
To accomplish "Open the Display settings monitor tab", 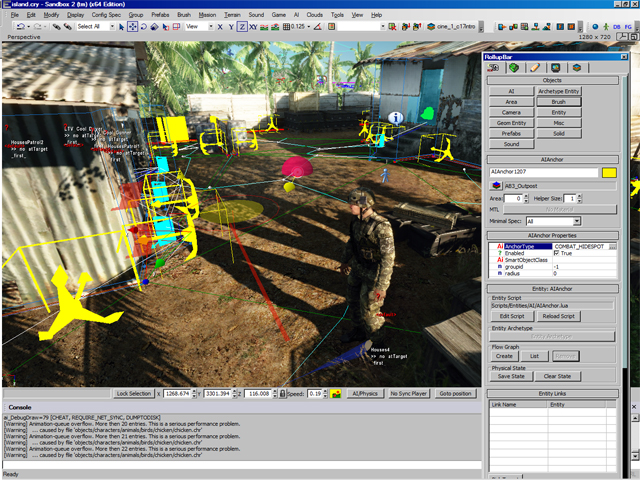I will (556, 68).
